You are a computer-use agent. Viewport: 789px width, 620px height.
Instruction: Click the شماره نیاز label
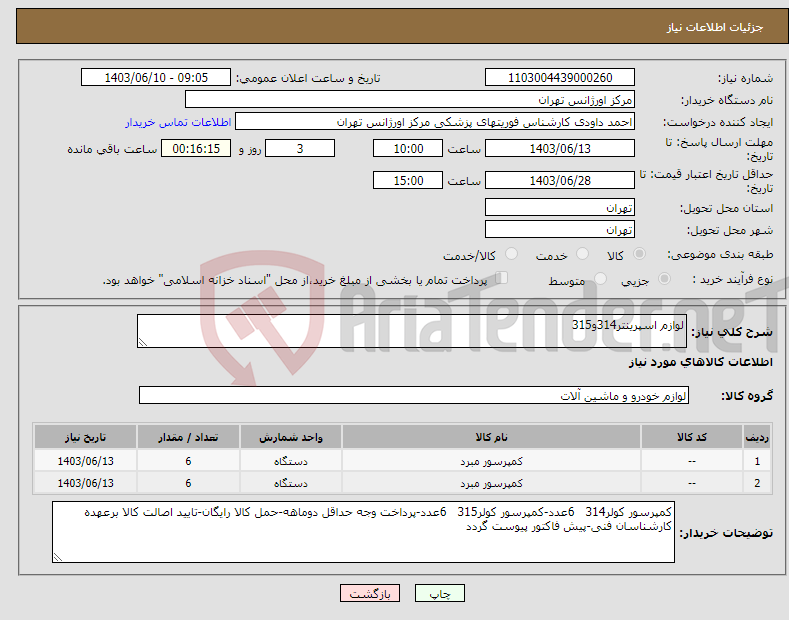click(745, 78)
